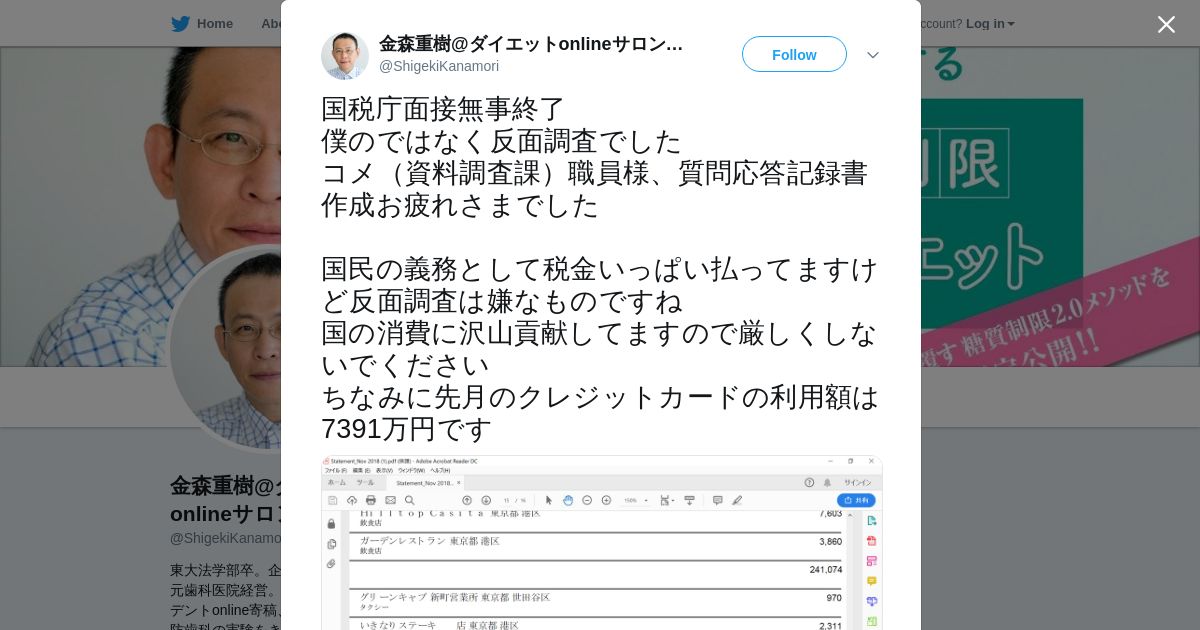
Task: Select the print icon in Acrobat toolbar
Action: pyautogui.click(x=370, y=500)
